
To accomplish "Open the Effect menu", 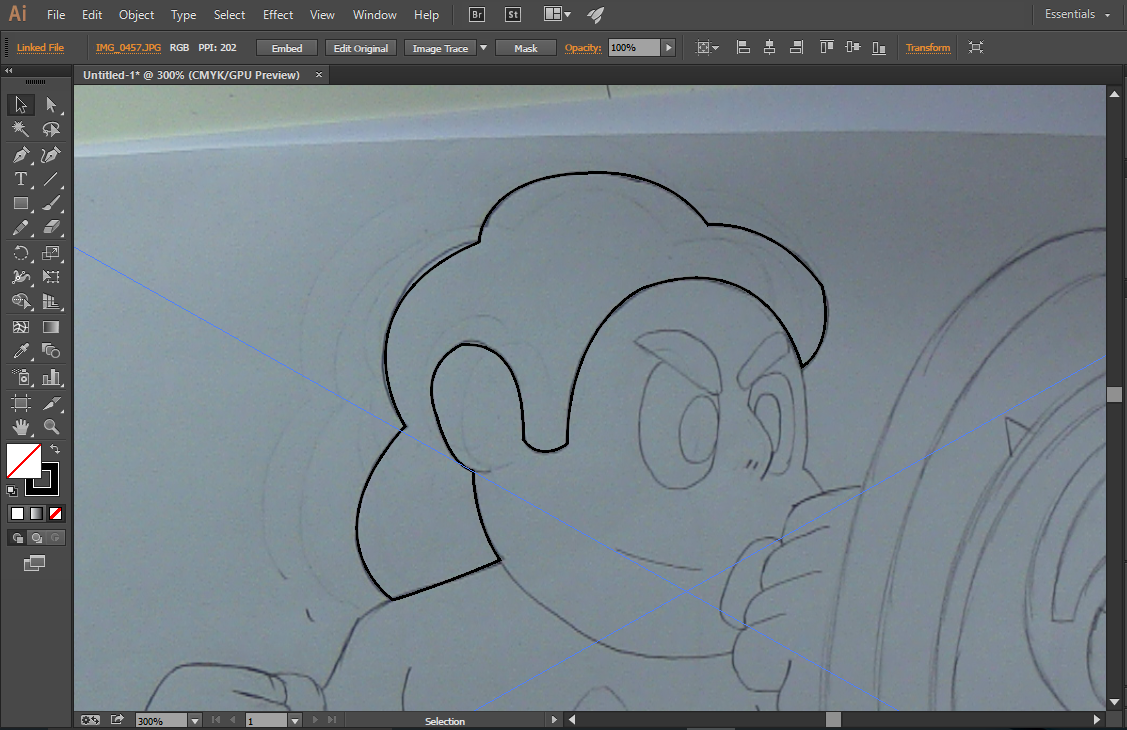I will point(278,14).
